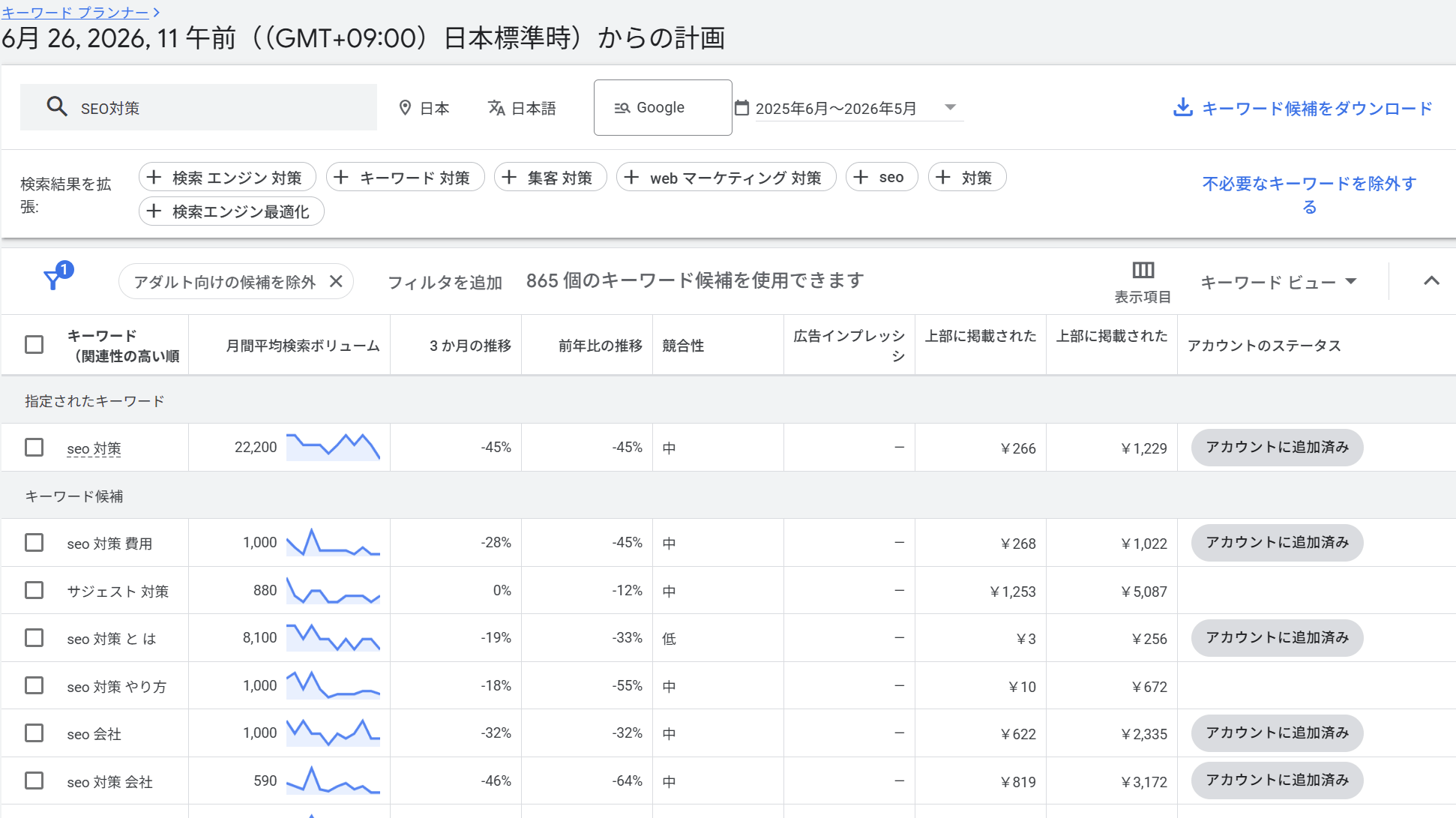Click the SEO対策 search input field

coord(199,107)
